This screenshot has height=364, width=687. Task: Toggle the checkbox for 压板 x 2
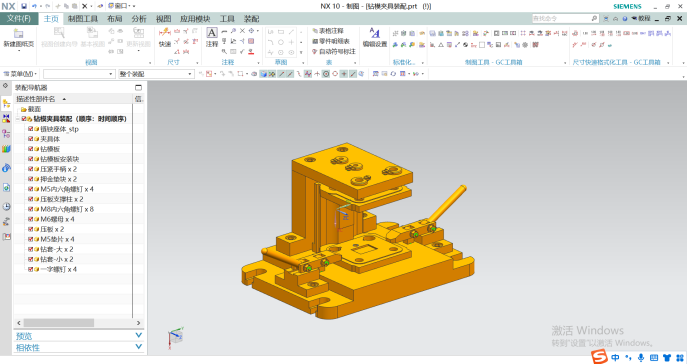tap(30, 229)
